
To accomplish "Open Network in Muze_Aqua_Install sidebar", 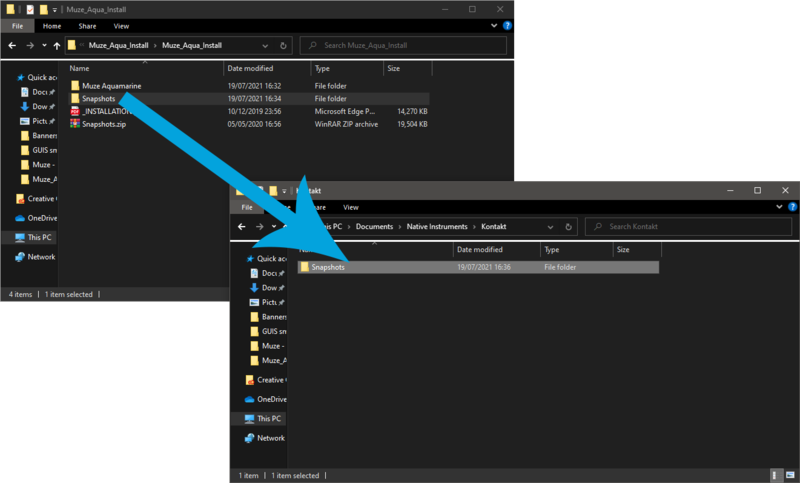I will pos(35,257).
